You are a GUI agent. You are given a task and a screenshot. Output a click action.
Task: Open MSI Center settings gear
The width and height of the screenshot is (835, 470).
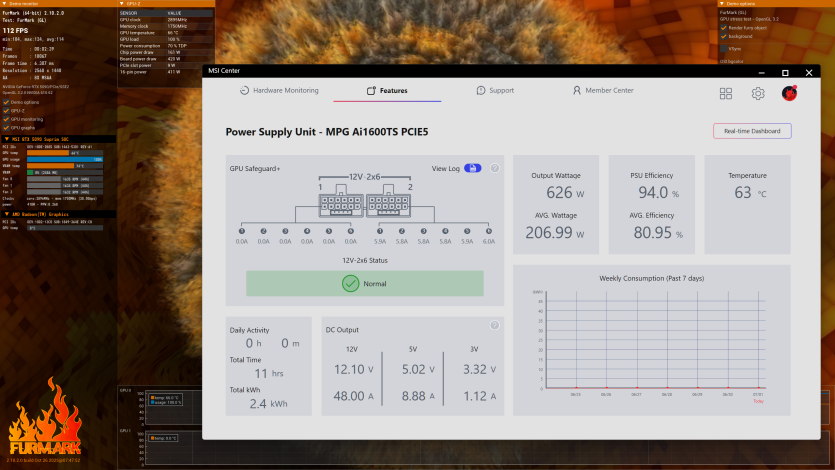coord(758,93)
